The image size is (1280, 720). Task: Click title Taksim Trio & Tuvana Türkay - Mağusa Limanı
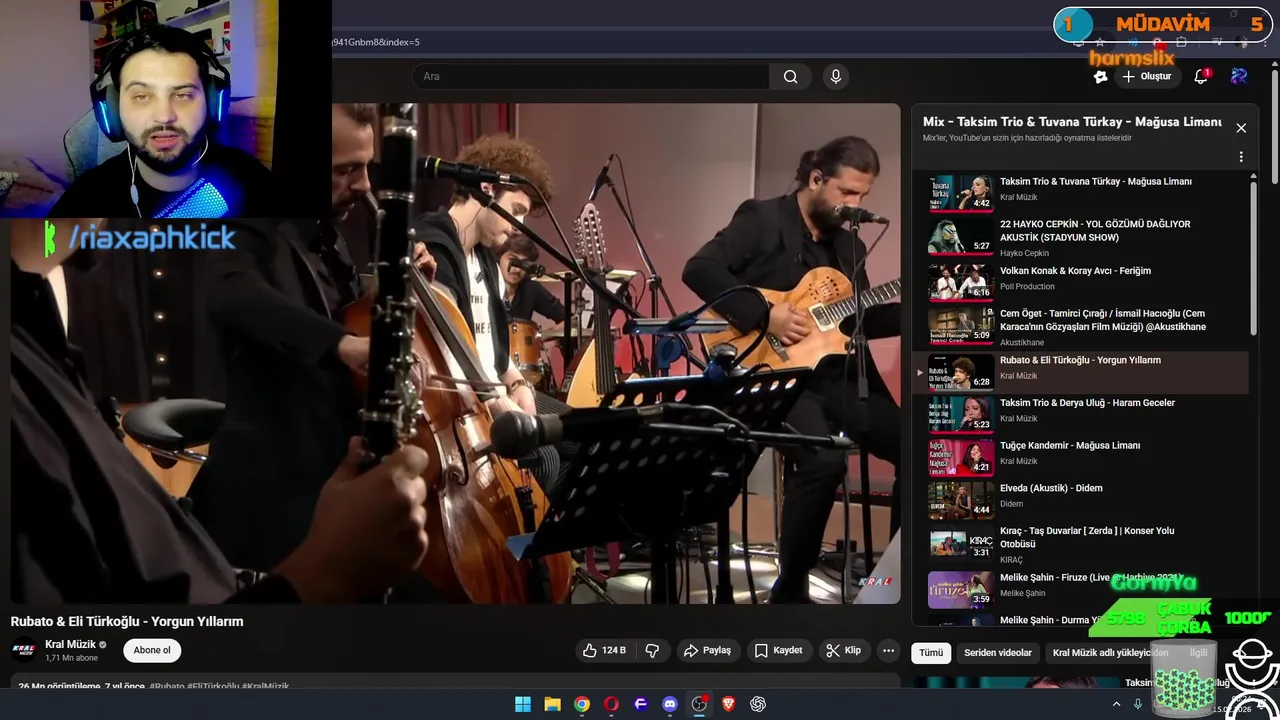(x=1095, y=182)
